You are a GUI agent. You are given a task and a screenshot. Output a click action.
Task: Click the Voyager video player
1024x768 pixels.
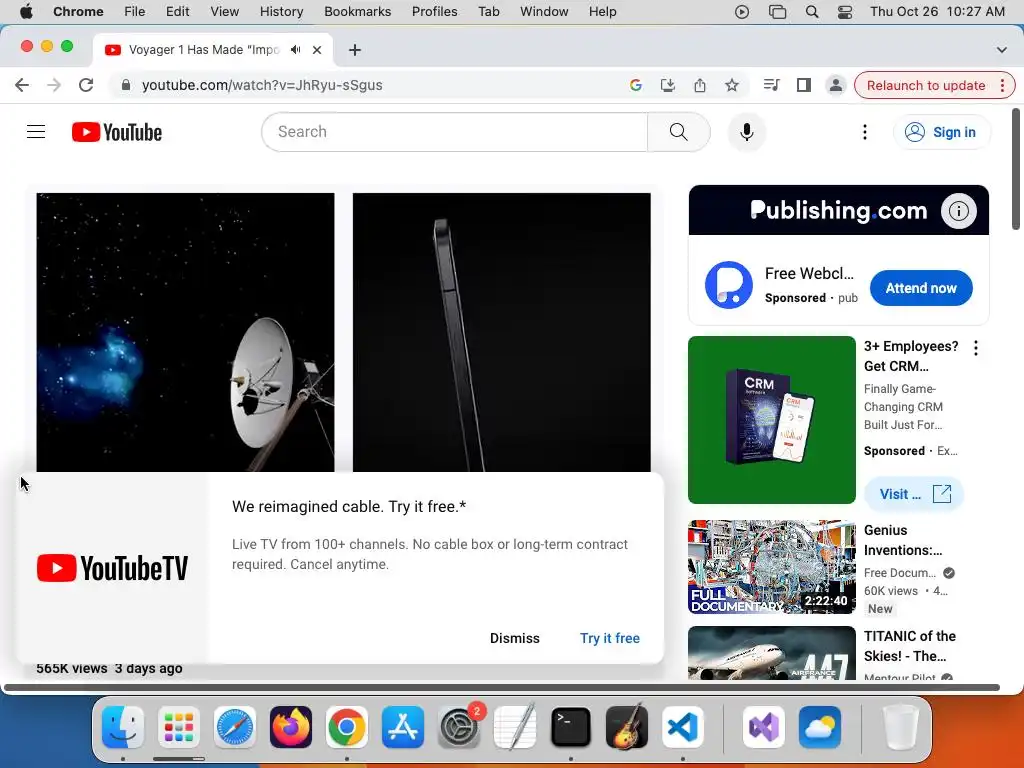pos(185,332)
